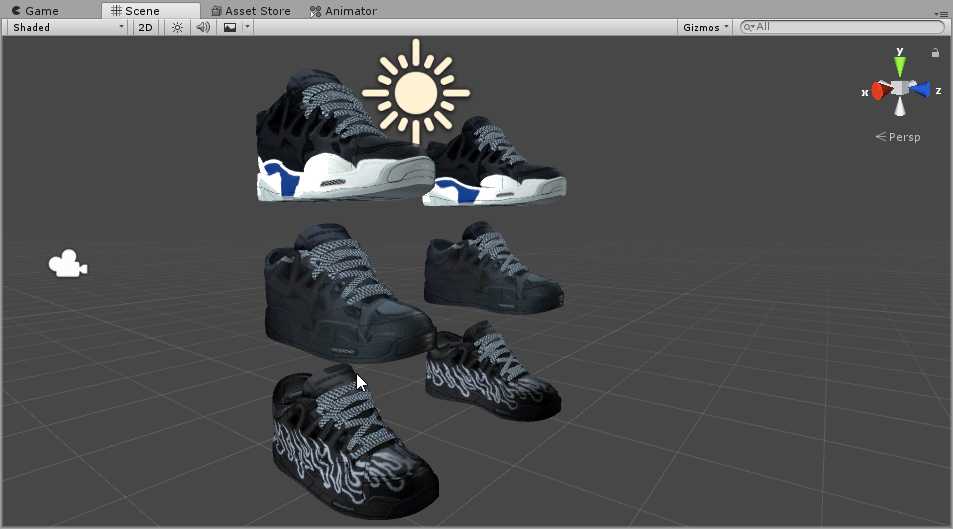The height and width of the screenshot is (529, 953).
Task: Toggle scene audio speaker button
Action: point(203,27)
